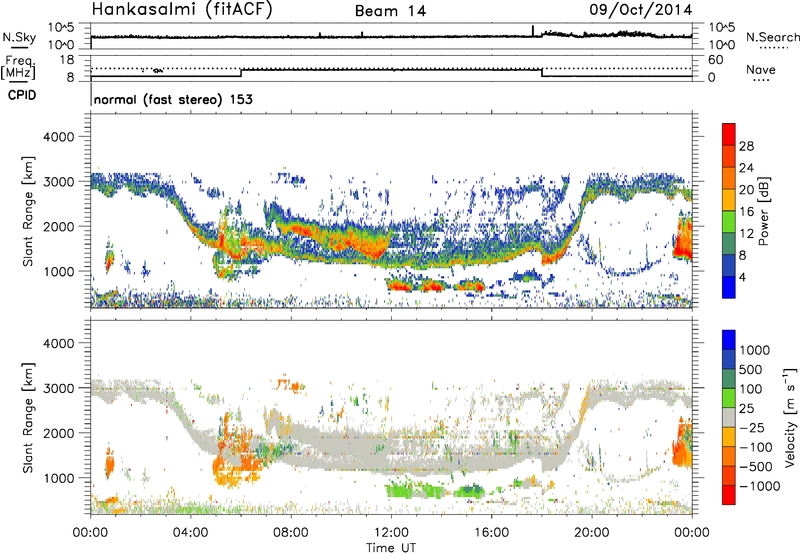Image resolution: width=800 pixels, height=554 pixels.
Task: Click the 'Nave' legend label
Action: coord(760,70)
